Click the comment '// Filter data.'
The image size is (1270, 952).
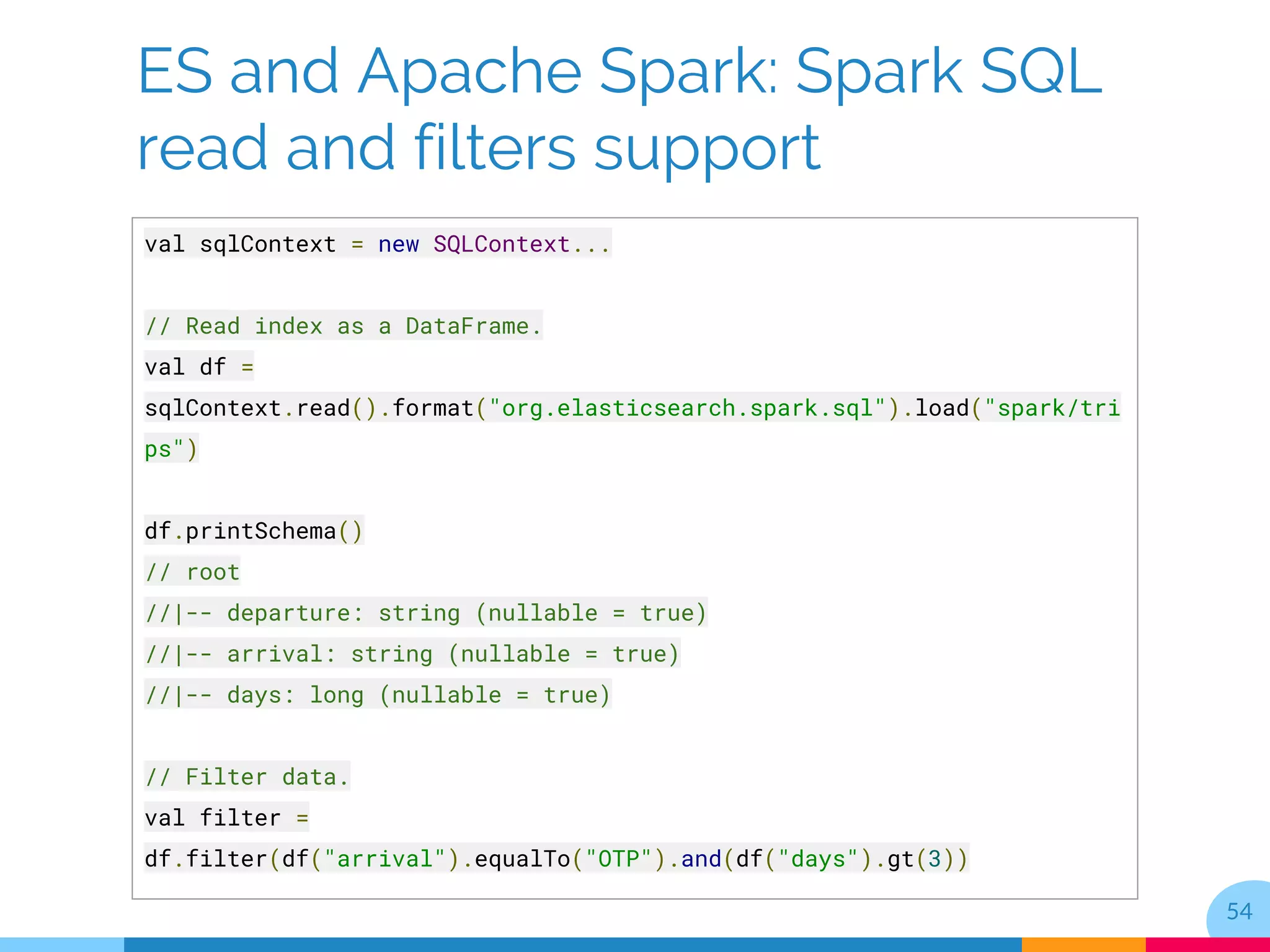247,776
